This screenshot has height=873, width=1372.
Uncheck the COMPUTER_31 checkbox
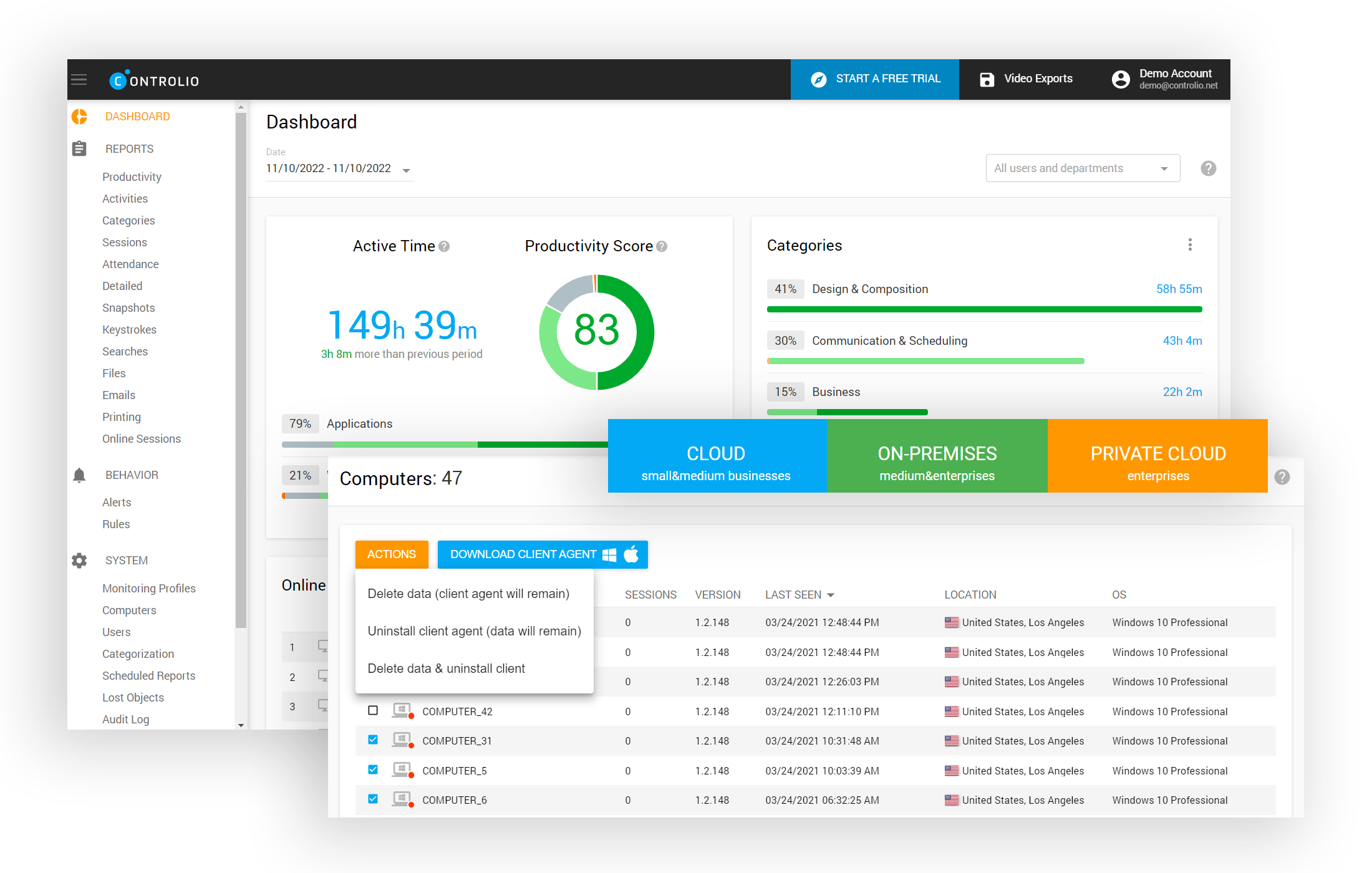pos(373,740)
